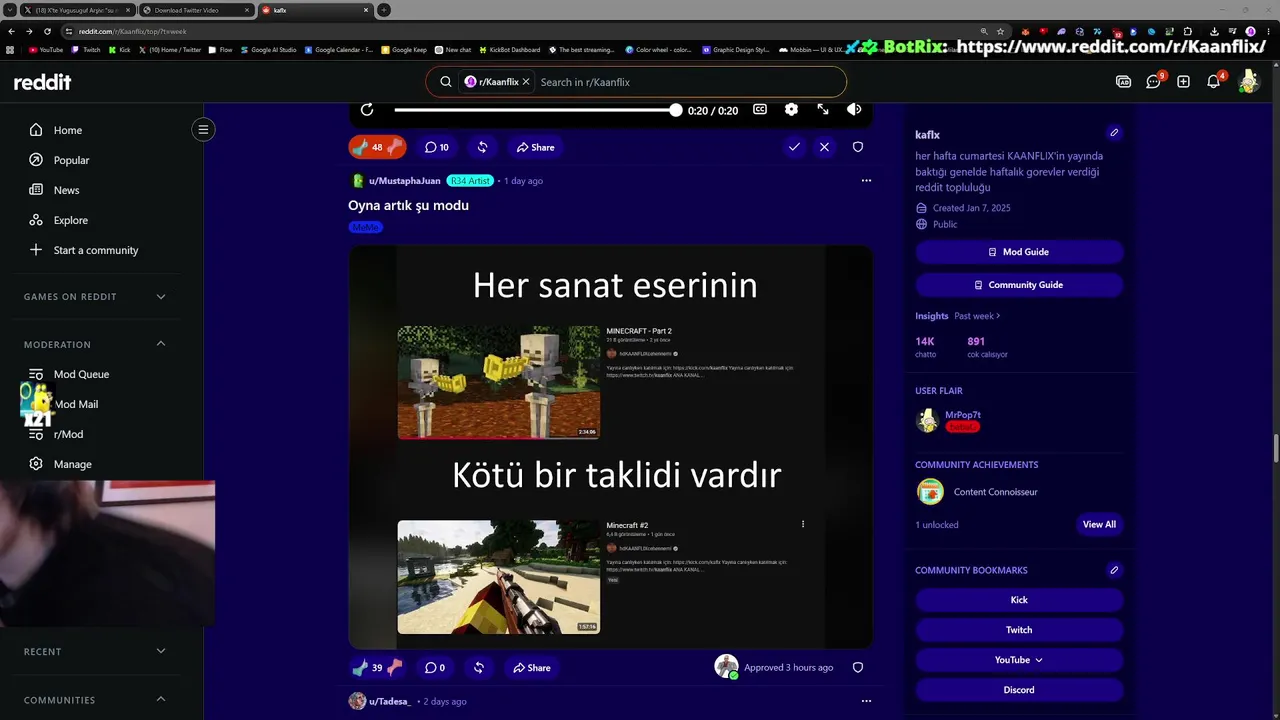
Task: Replay the finished video
Action: click(x=367, y=110)
